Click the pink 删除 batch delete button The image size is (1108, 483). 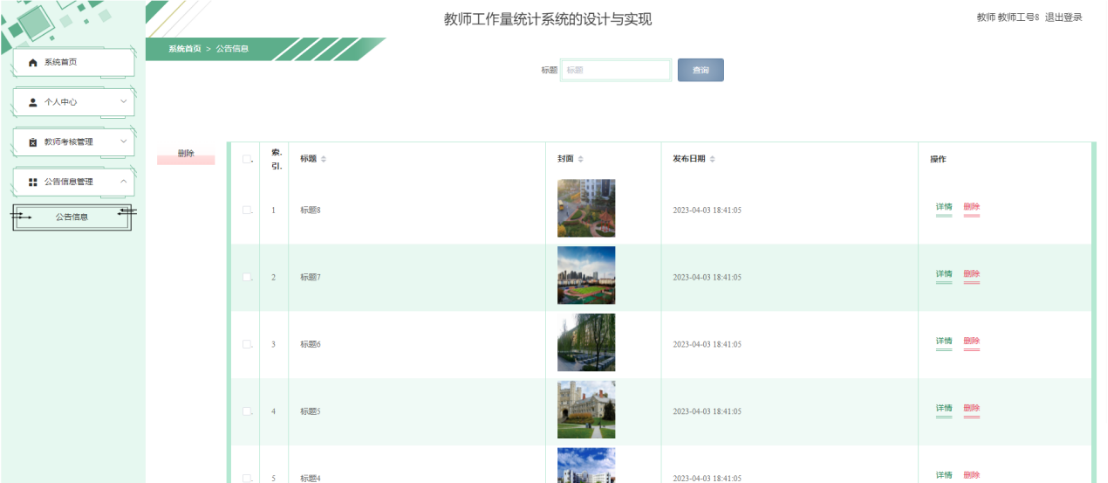[x=186, y=156]
